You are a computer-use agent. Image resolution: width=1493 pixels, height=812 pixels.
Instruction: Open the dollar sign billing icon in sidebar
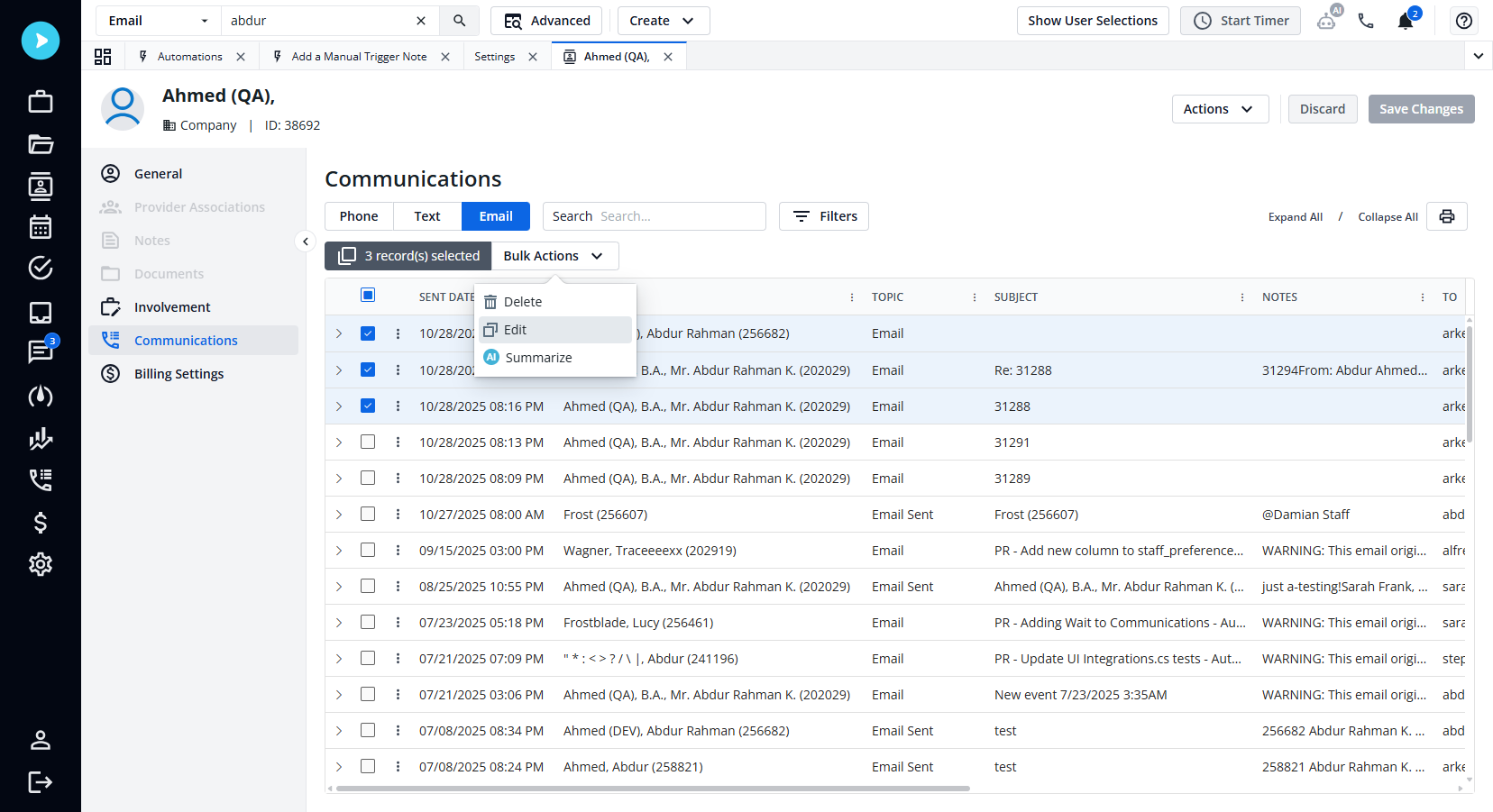tap(40, 523)
